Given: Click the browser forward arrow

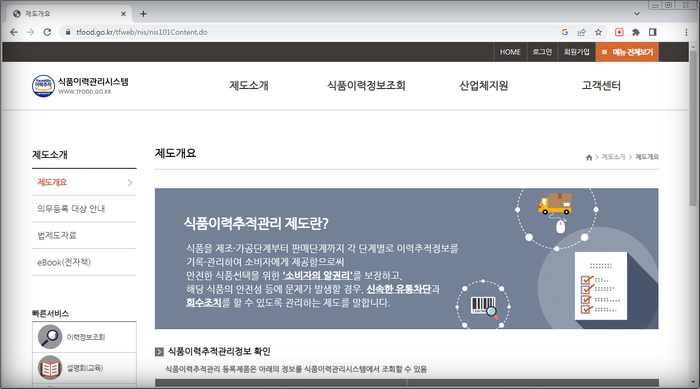Looking at the screenshot, I should click(30, 32).
